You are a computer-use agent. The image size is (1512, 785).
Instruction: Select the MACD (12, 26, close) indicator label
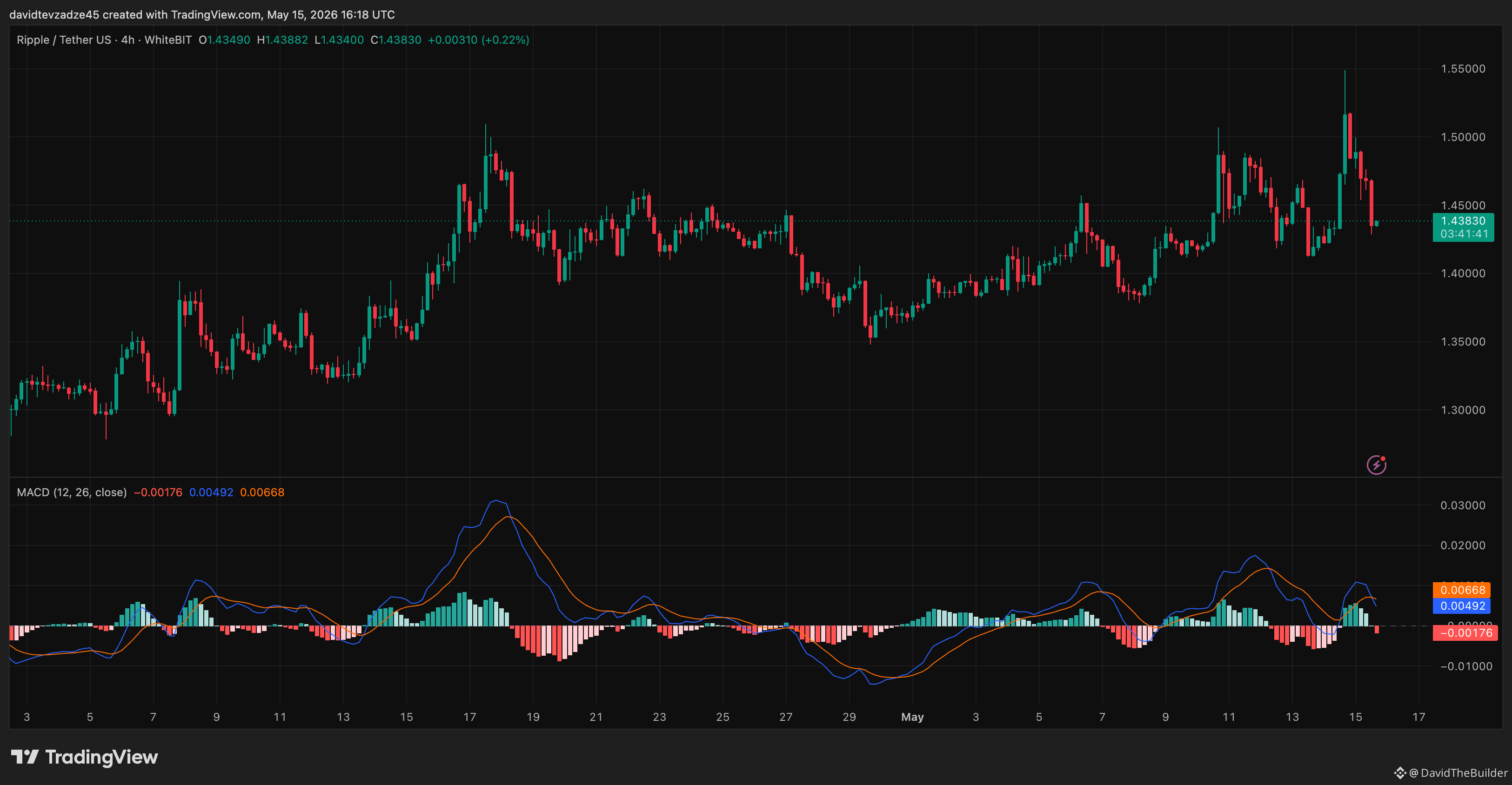coord(72,492)
